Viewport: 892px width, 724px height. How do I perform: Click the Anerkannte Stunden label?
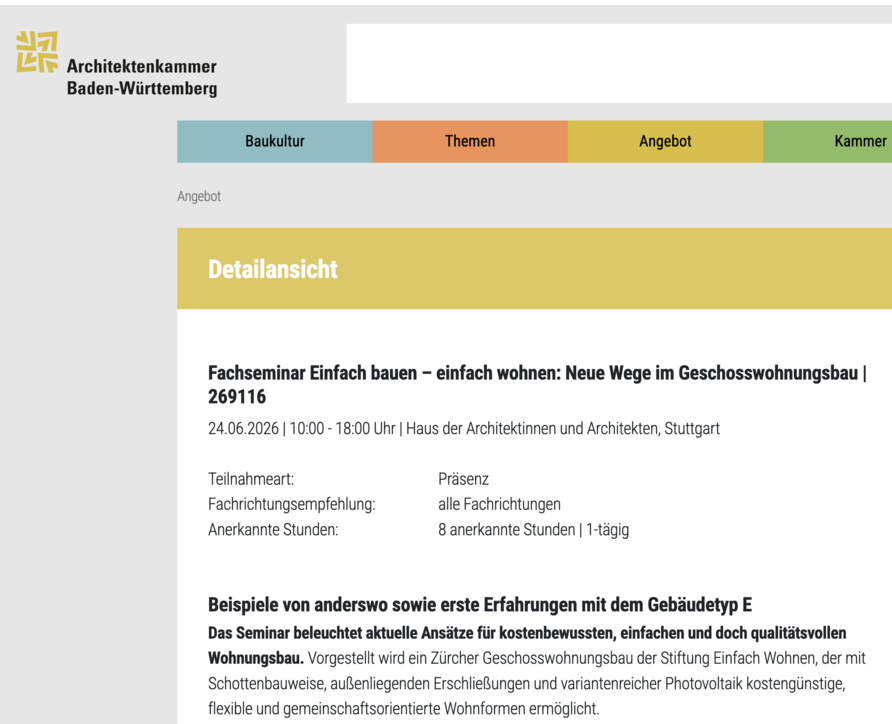click(273, 530)
